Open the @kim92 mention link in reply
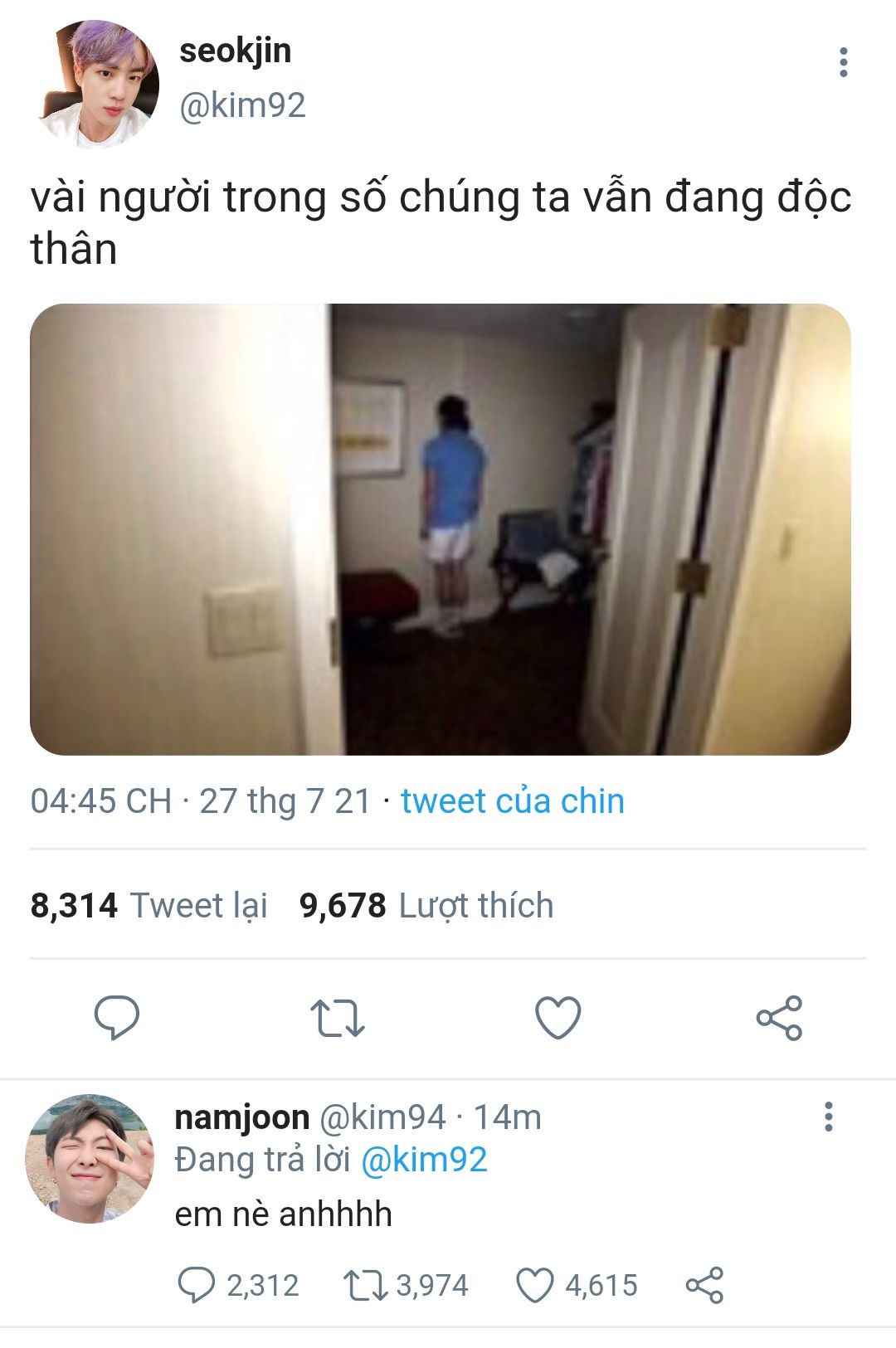The image size is (896, 1348). [424, 1160]
